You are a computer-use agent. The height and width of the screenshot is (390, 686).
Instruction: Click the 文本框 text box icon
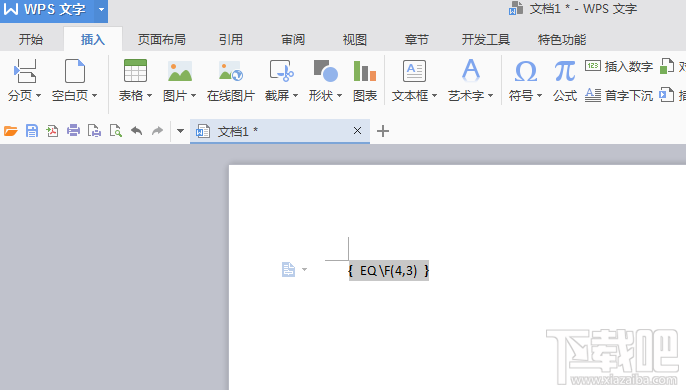(414, 71)
